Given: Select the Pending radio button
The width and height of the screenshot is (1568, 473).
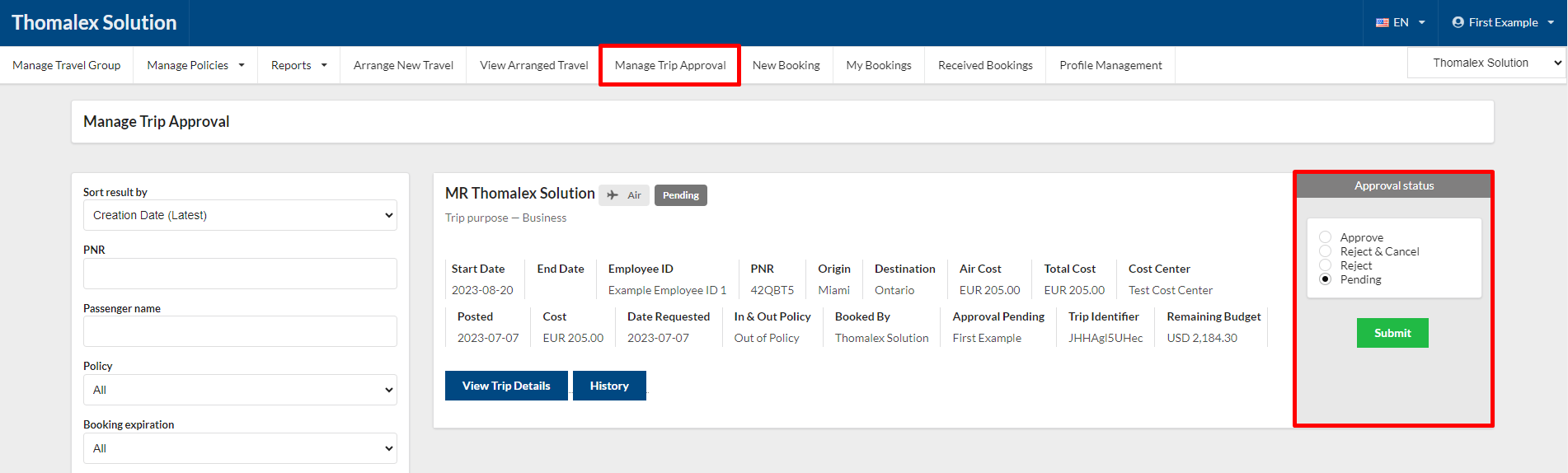Looking at the screenshot, I should point(1325,279).
